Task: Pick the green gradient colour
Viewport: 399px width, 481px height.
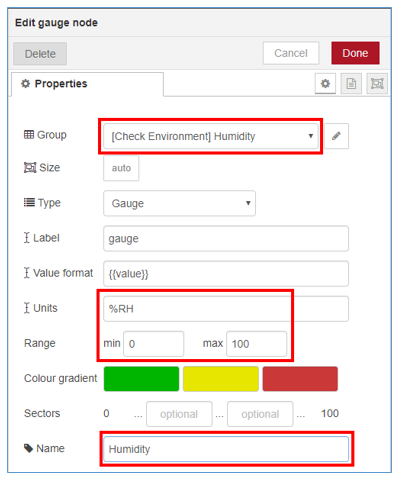Action: pos(141,379)
